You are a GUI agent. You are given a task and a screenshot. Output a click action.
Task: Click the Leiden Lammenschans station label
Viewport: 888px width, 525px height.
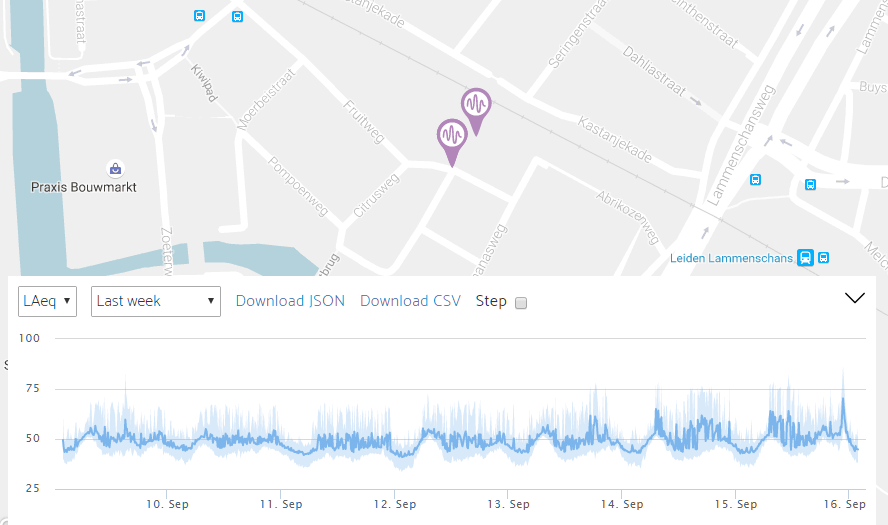click(x=732, y=259)
